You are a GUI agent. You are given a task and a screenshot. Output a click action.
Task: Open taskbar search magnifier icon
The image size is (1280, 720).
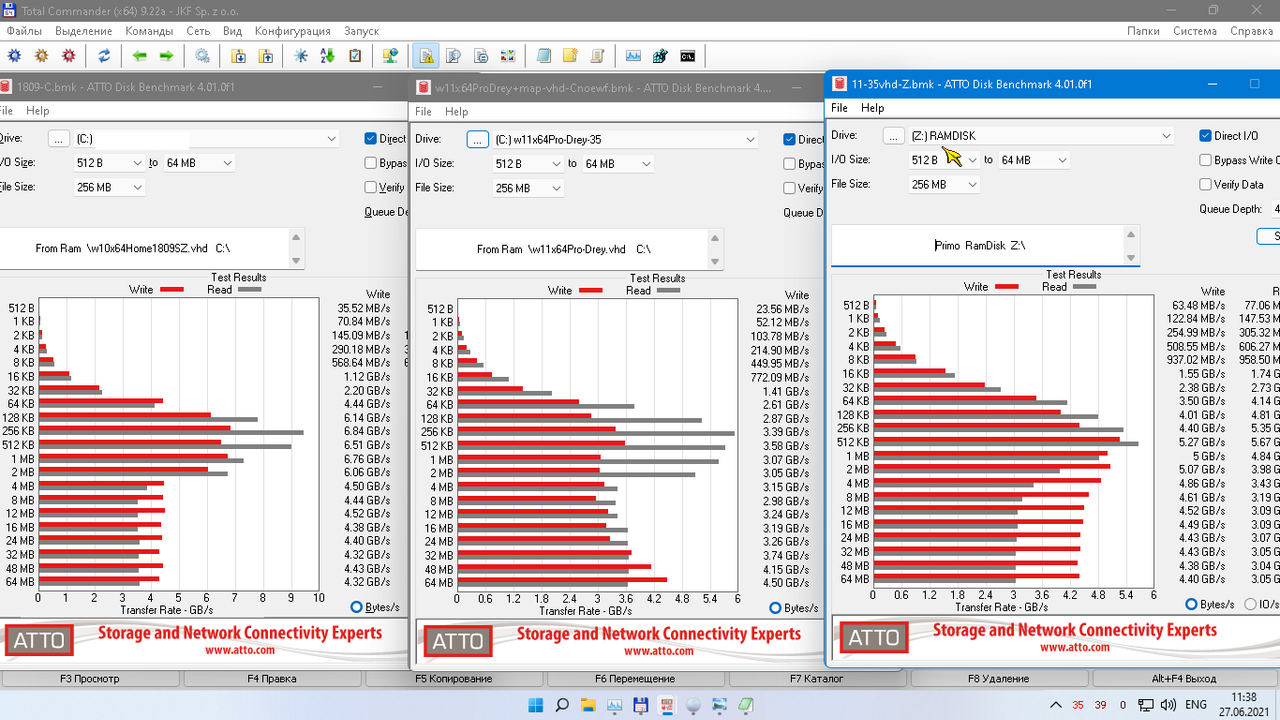[562, 705]
